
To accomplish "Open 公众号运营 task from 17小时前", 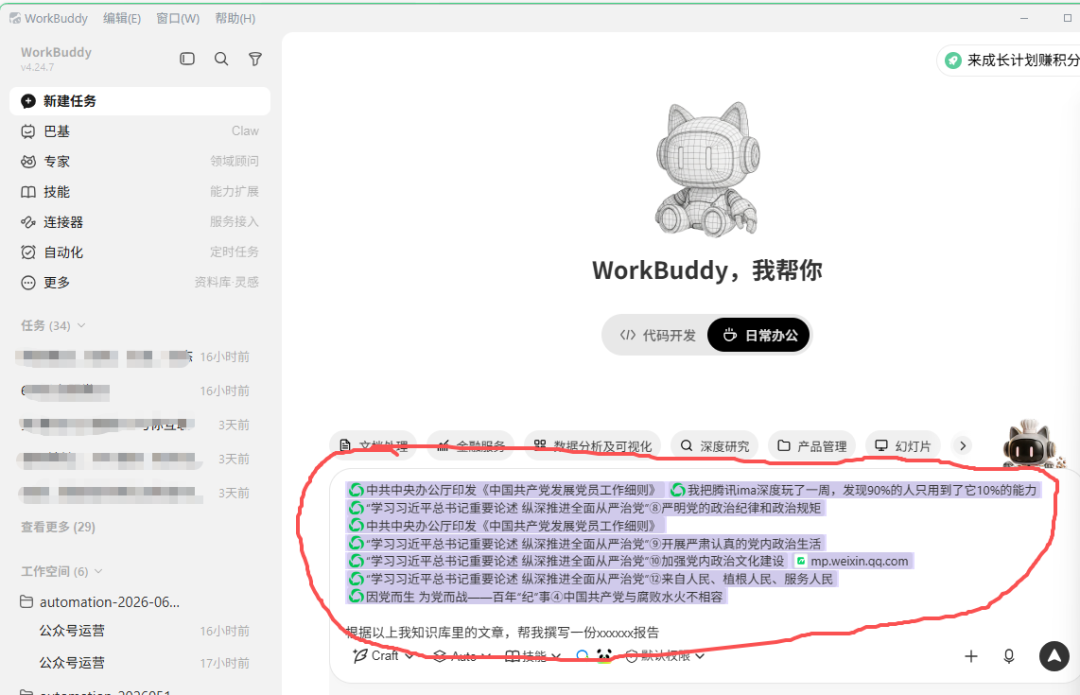I will (144, 663).
